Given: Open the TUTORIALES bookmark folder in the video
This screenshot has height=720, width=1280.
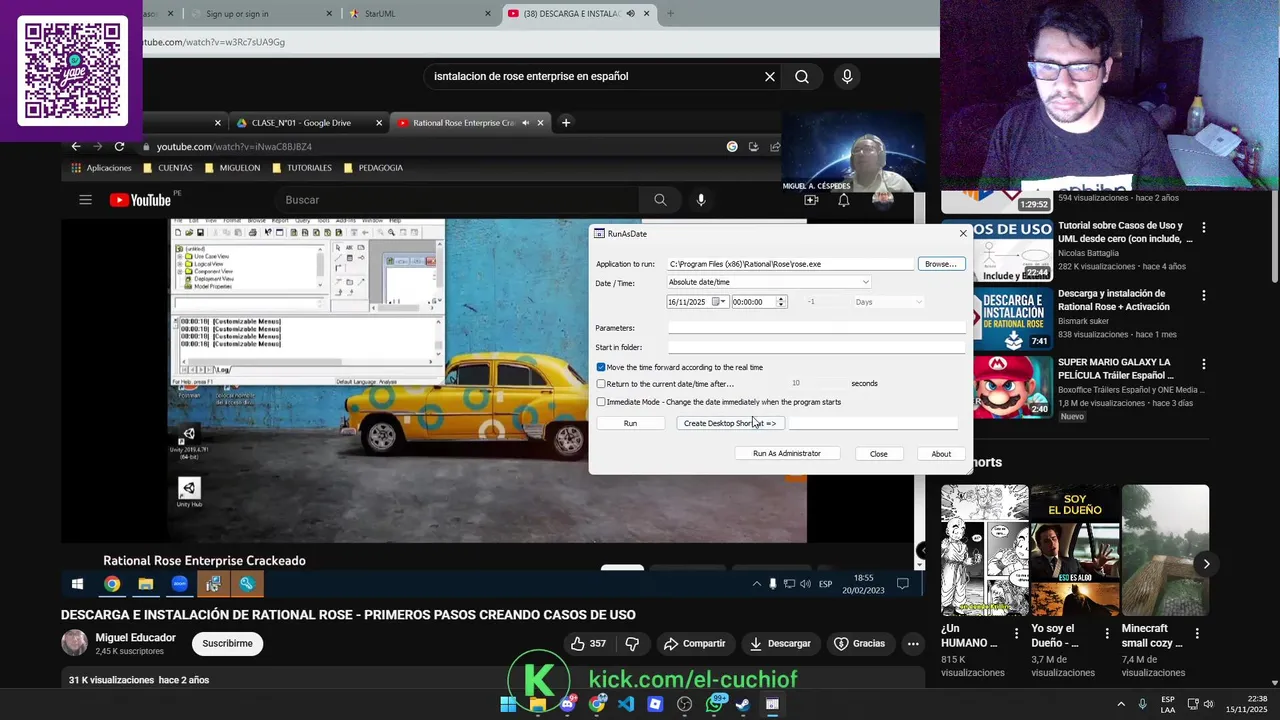Looking at the screenshot, I should click(302, 168).
